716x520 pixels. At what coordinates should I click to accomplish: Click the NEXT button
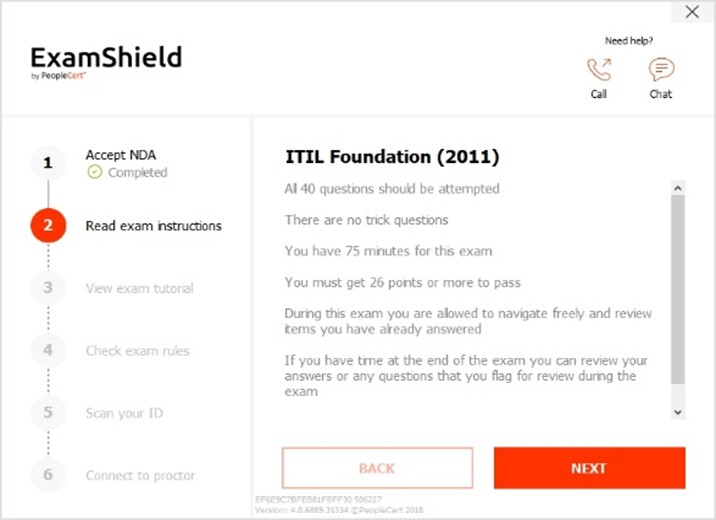tap(589, 468)
